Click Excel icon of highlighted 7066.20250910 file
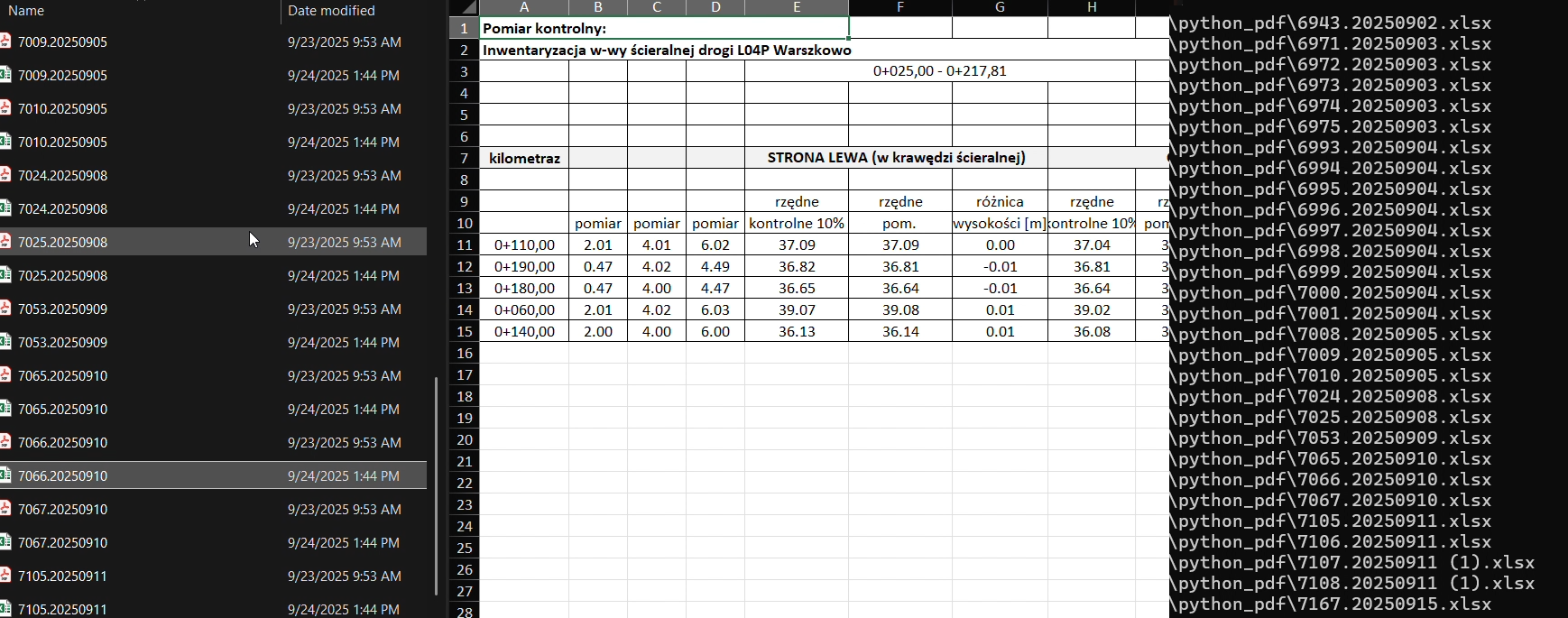The height and width of the screenshot is (618, 1568). pyautogui.click(x=5, y=475)
